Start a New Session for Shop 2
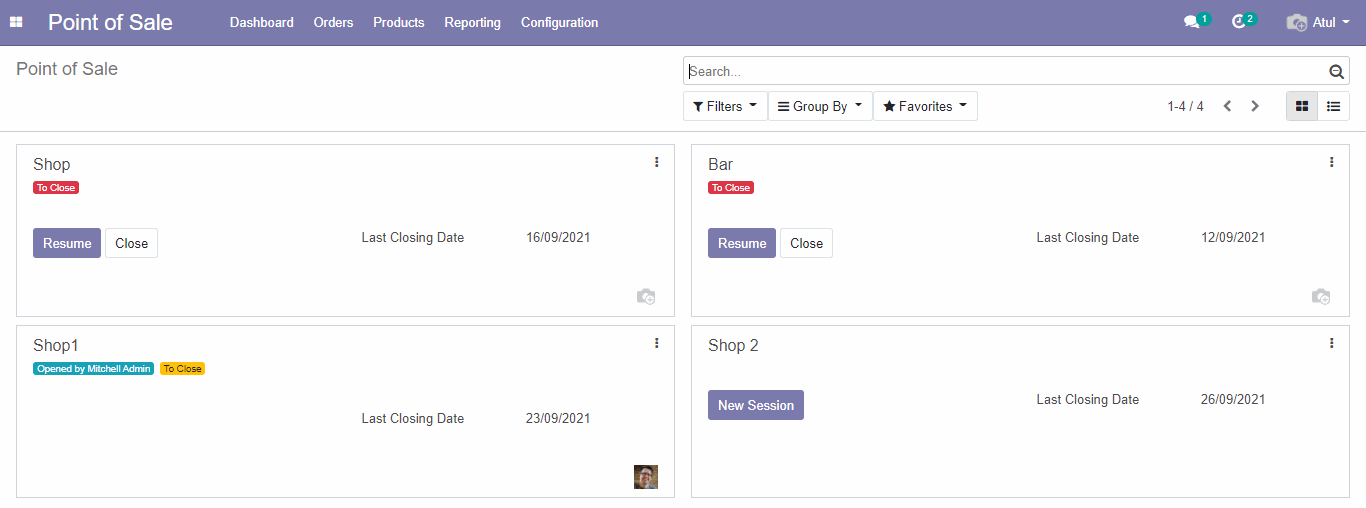The image size is (1366, 508). (x=756, y=405)
